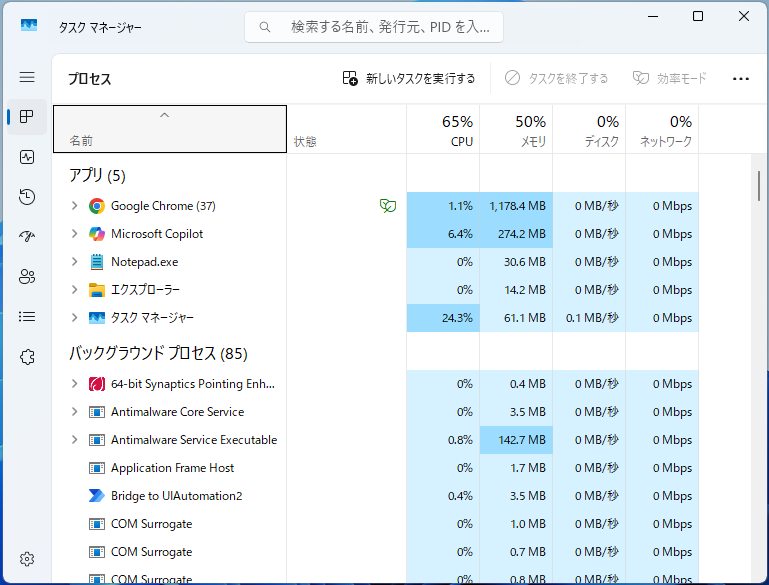The width and height of the screenshot is (769, 585).
Task: Expand the タスク マネージャー process
Action: (x=75, y=318)
